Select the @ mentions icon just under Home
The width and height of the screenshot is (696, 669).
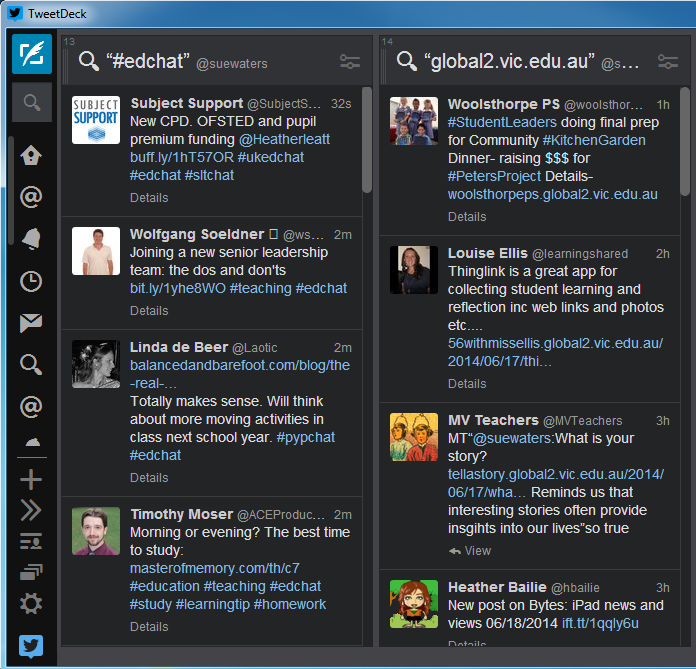[x=31, y=197]
